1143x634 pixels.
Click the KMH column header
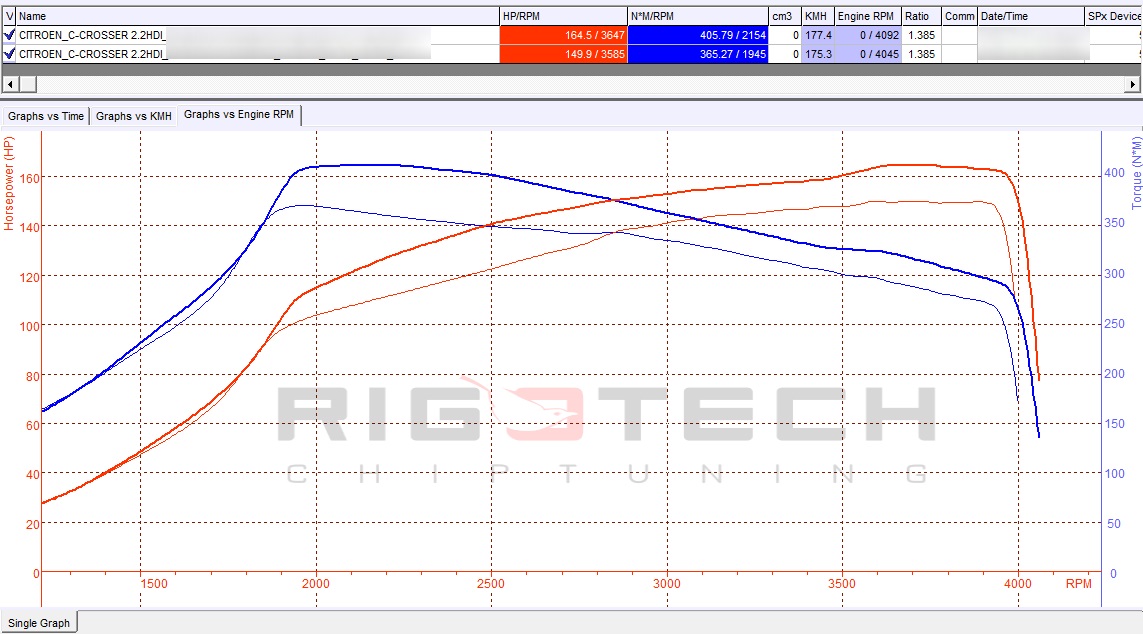pos(818,16)
